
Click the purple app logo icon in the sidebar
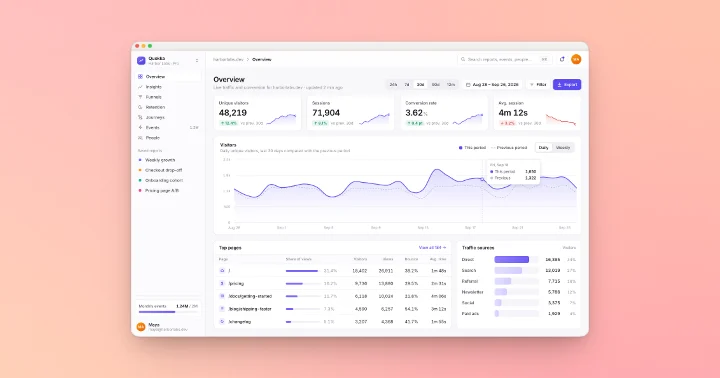click(x=141, y=61)
